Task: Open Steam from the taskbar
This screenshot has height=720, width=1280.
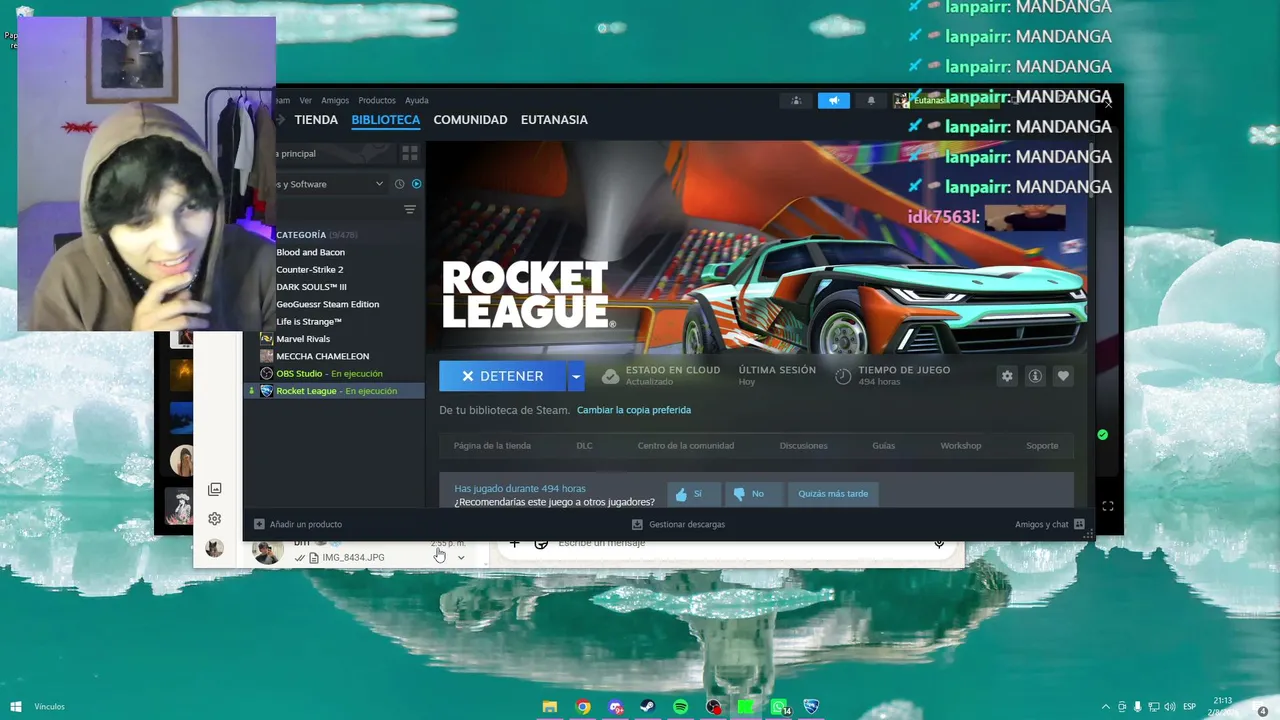Action: coord(648,707)
